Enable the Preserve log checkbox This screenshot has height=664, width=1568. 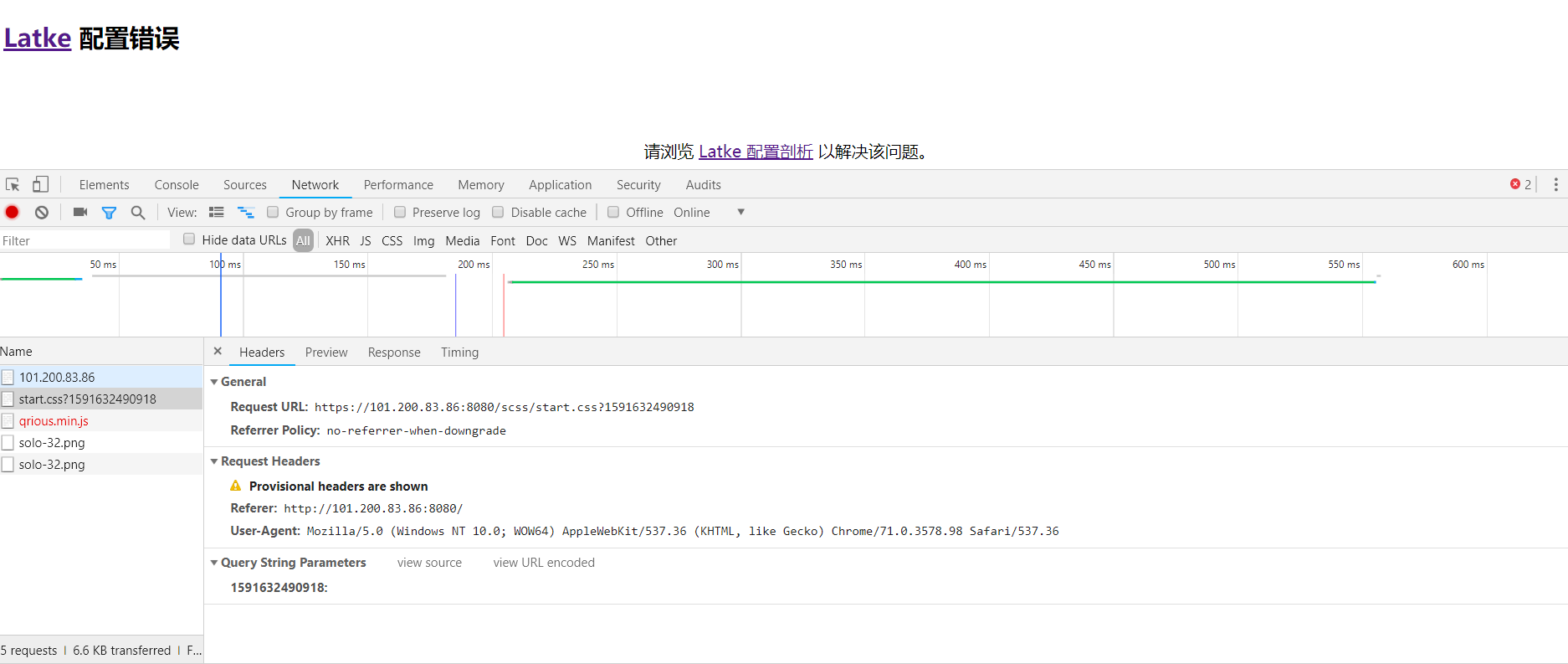[x=400, y=212]
